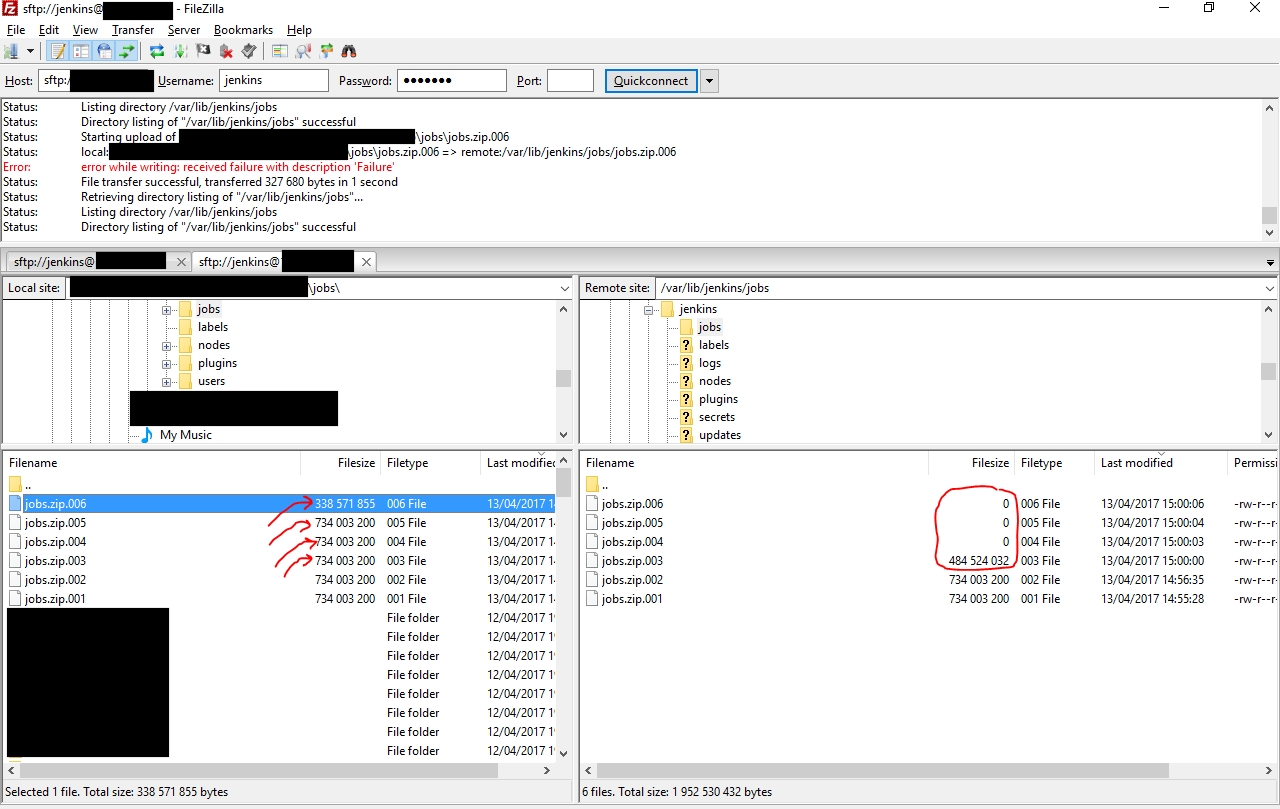The image size is (1280, 809).
Task: Open the Site Manager dropdown arrow
Action: coord(31,51)
